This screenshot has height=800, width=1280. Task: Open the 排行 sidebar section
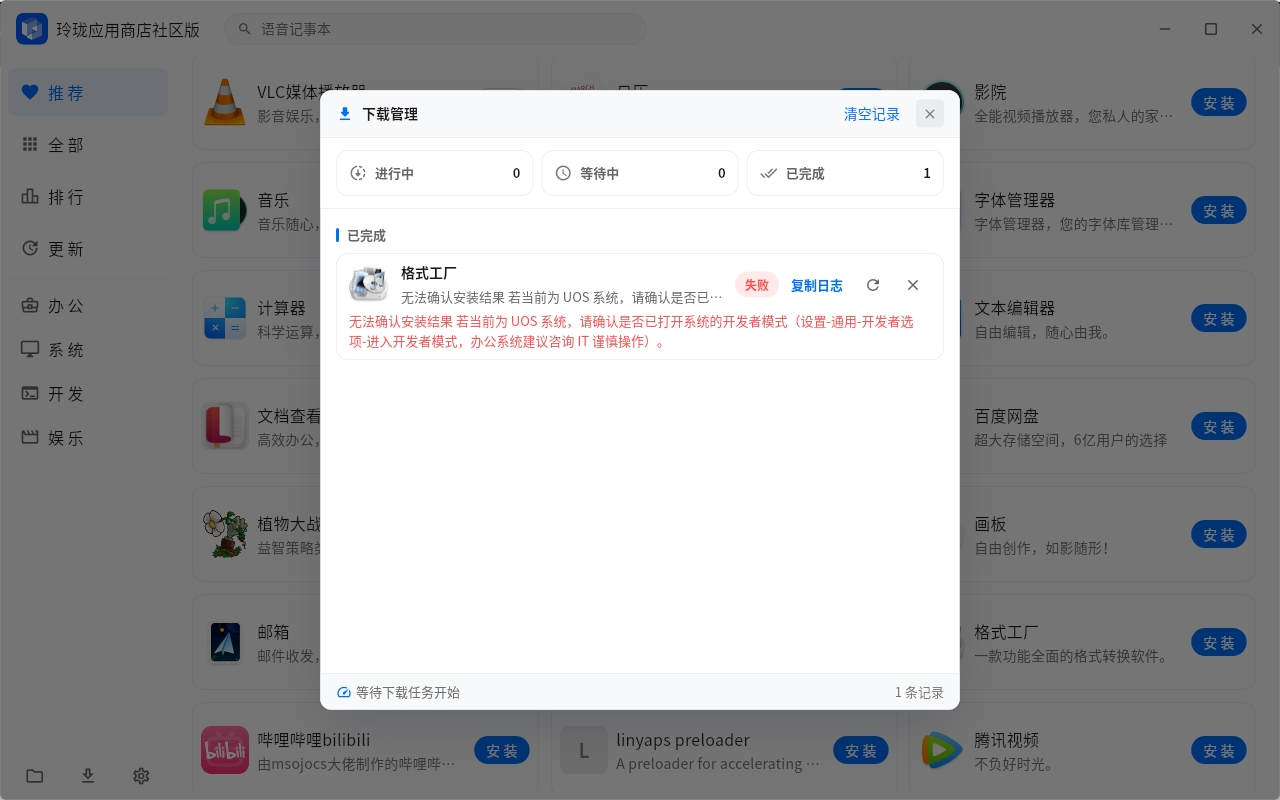[88, 197]
